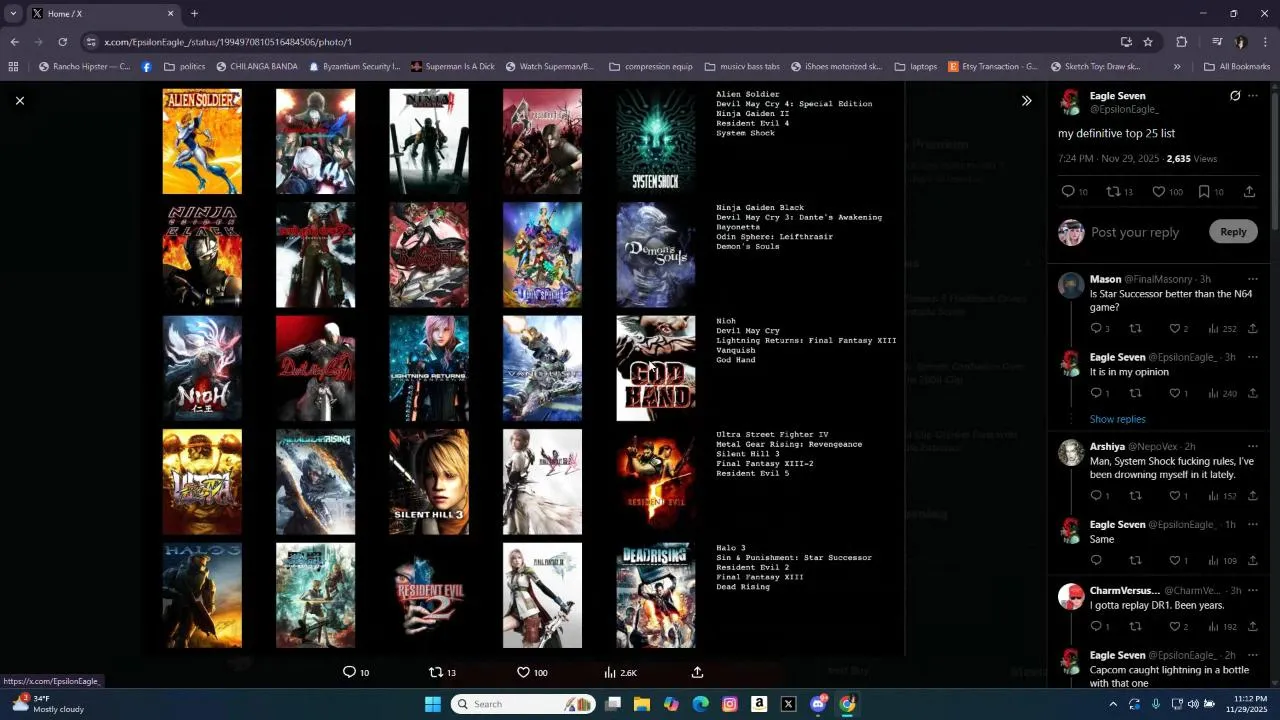
Task: Open more options on the "Same" reply
Action: 1253,524
